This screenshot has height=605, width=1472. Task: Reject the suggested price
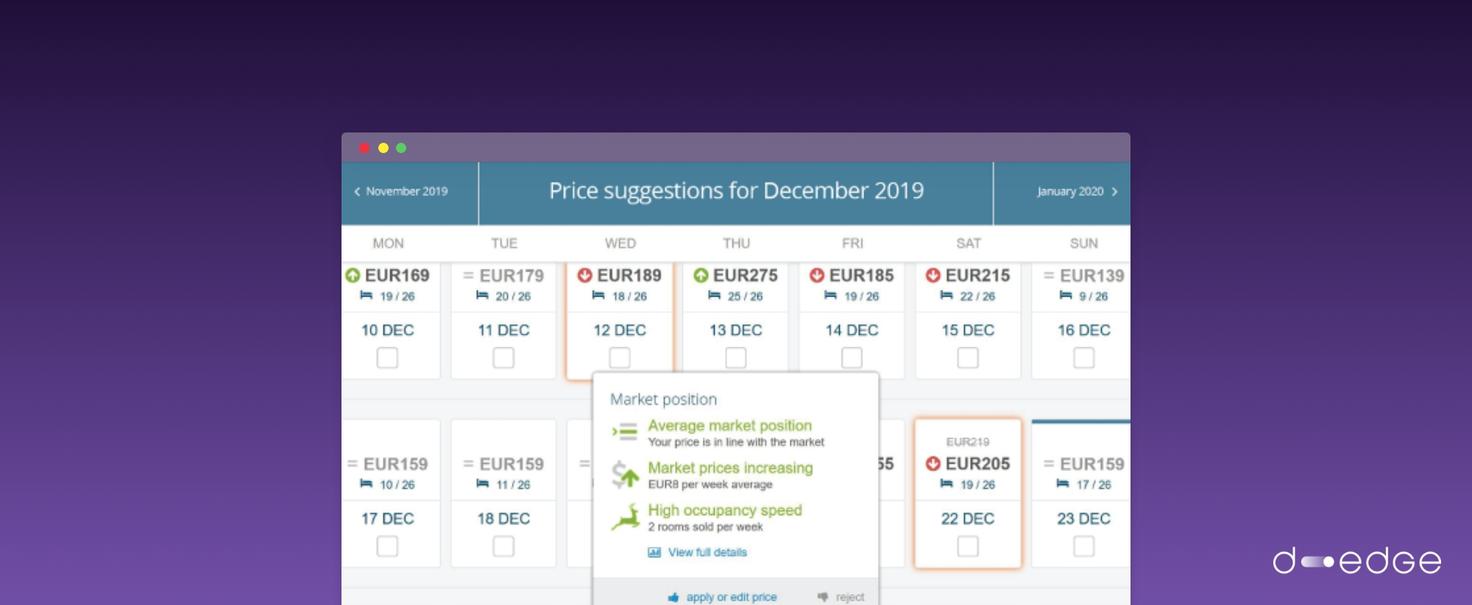pyautogui.click(x=849, y=597)
